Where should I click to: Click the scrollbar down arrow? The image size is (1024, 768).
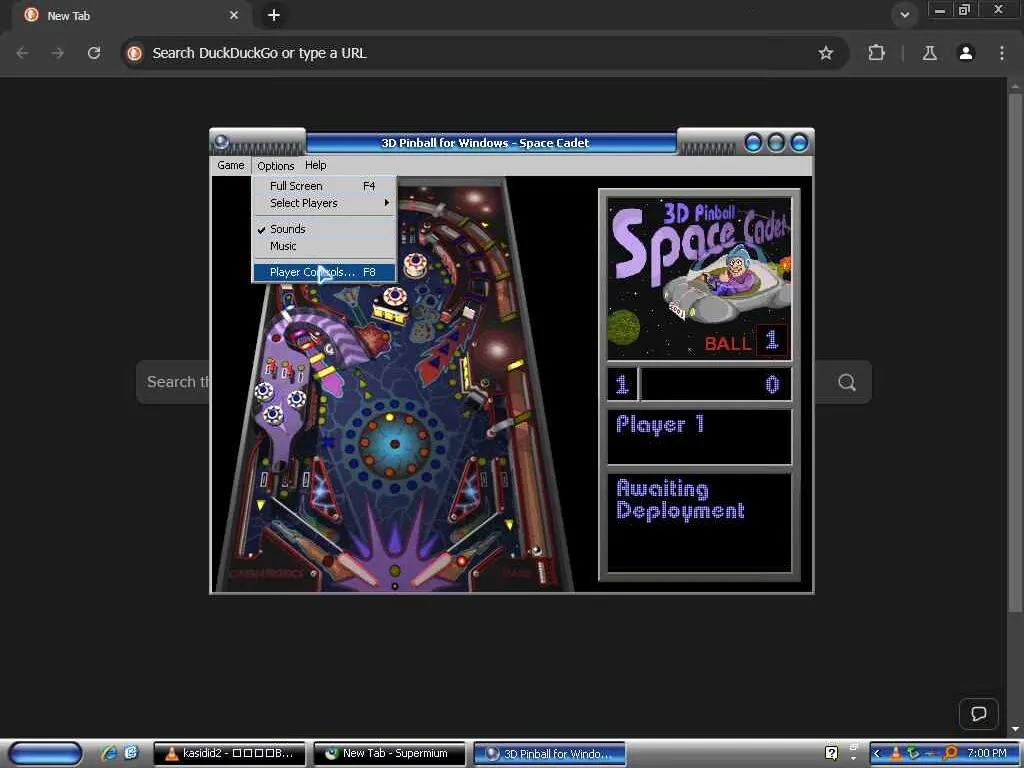pyautogui.click(x=1014, y=729)
